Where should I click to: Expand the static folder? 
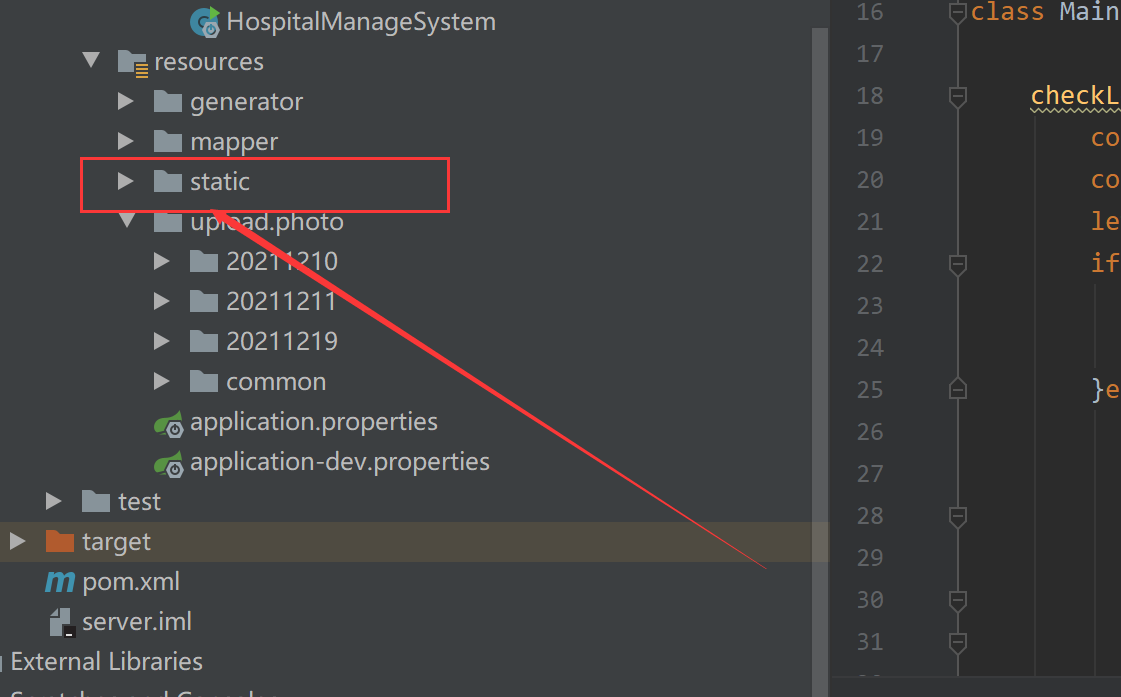pos(126,181)
